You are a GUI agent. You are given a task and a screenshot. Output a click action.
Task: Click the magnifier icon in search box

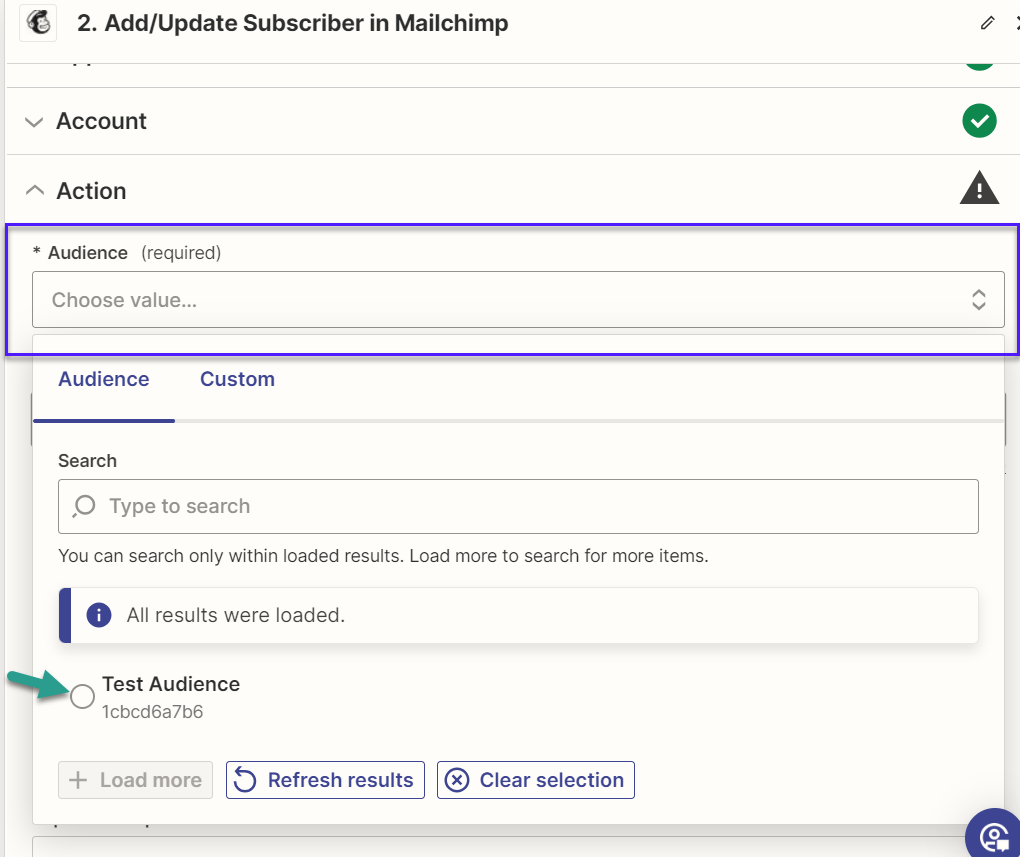pos(85,506)
